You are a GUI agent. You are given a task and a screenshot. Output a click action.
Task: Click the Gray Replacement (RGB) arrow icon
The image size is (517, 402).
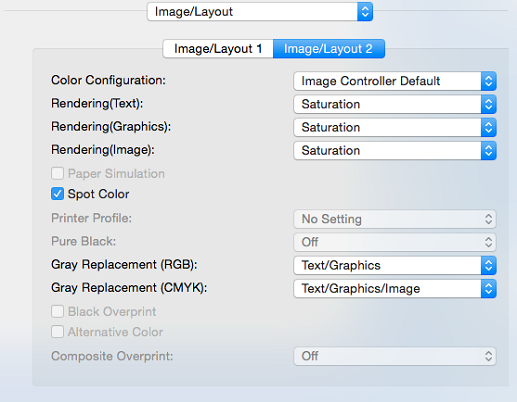click(488, 265)
